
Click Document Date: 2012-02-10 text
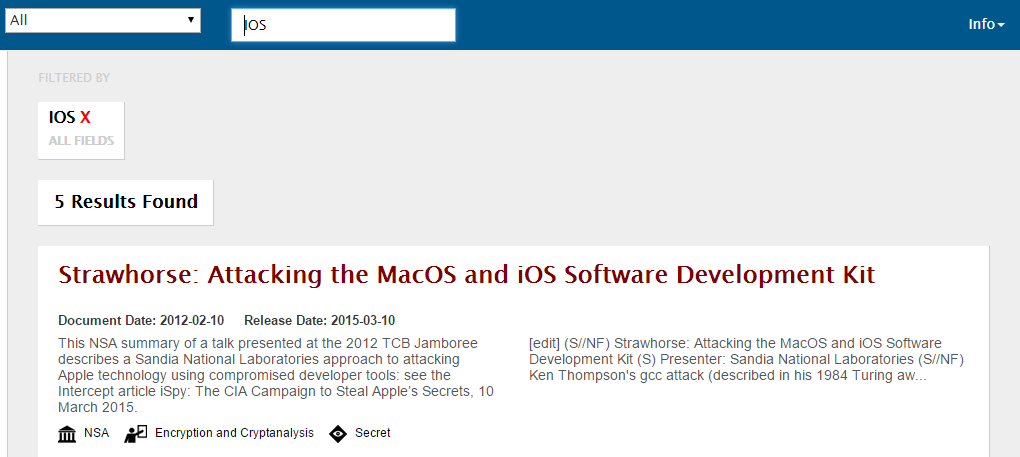pyautogui.click(x=141, y=320)
